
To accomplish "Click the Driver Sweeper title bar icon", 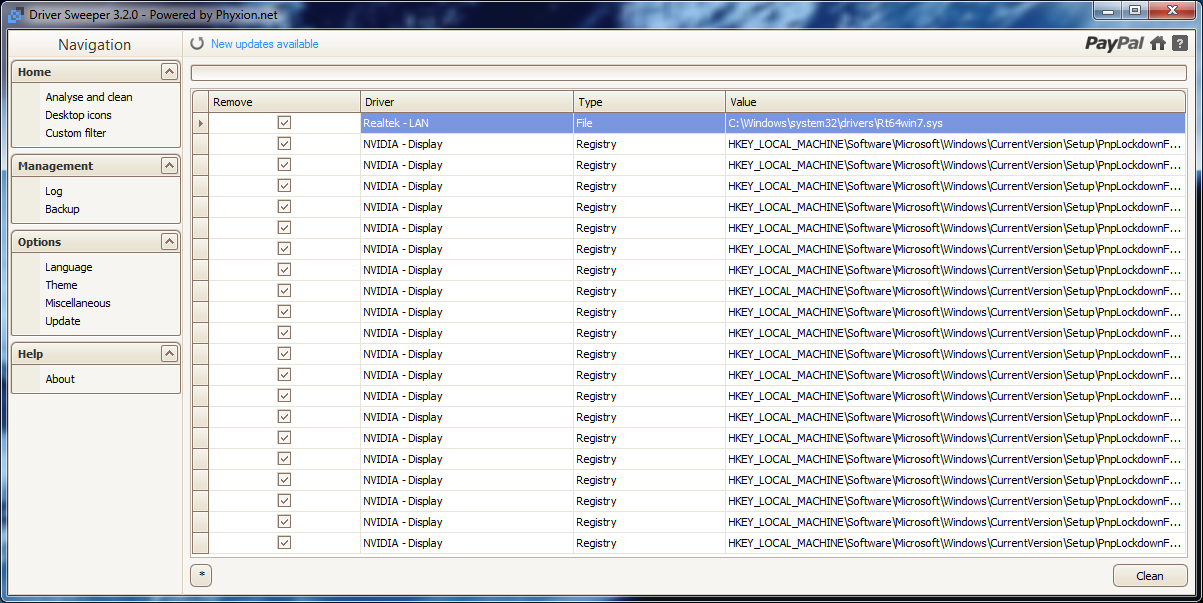I will pos(15,13).
